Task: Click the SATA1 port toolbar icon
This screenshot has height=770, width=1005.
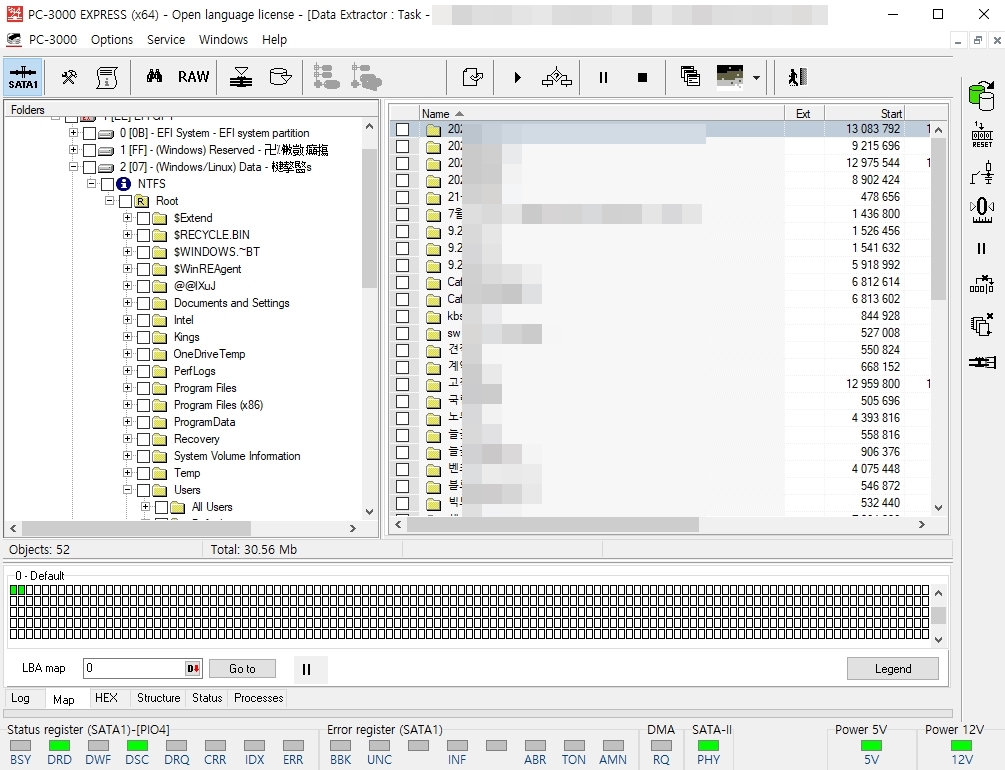Action: [x=23, y=77]
